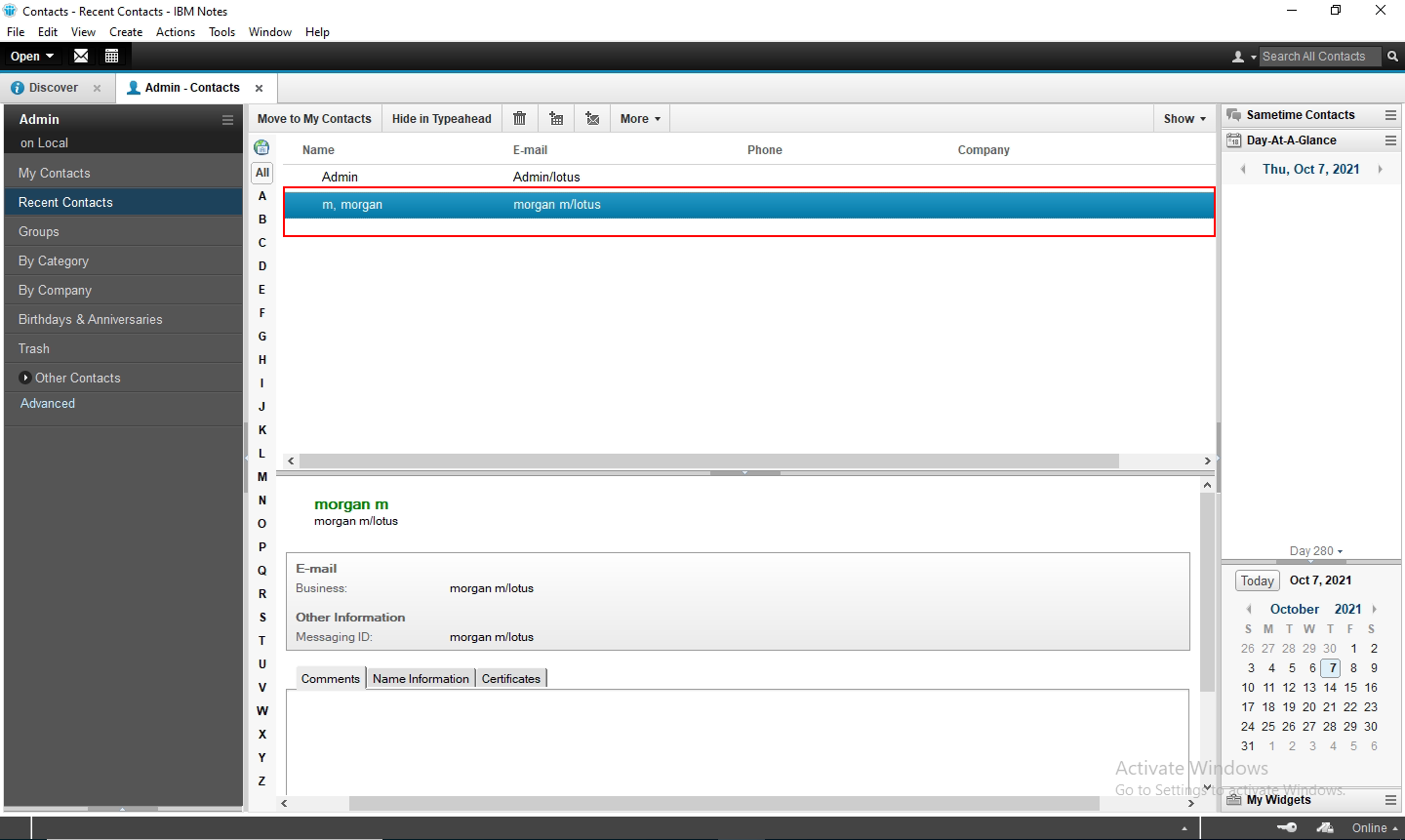Select the Admin contact row
Screen dimensions: 1405x840
(748, 177)
